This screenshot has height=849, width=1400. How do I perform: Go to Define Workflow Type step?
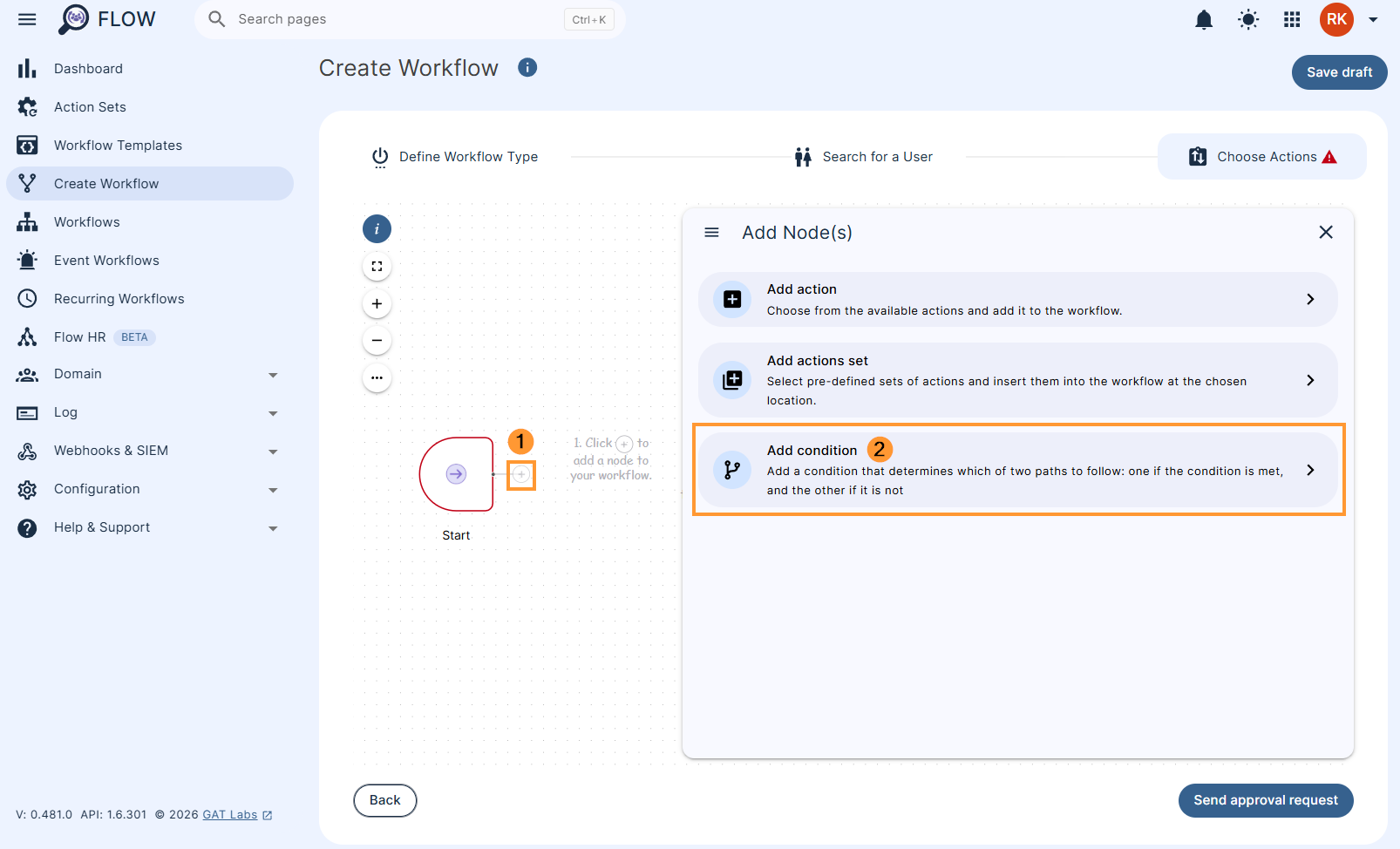454,157
